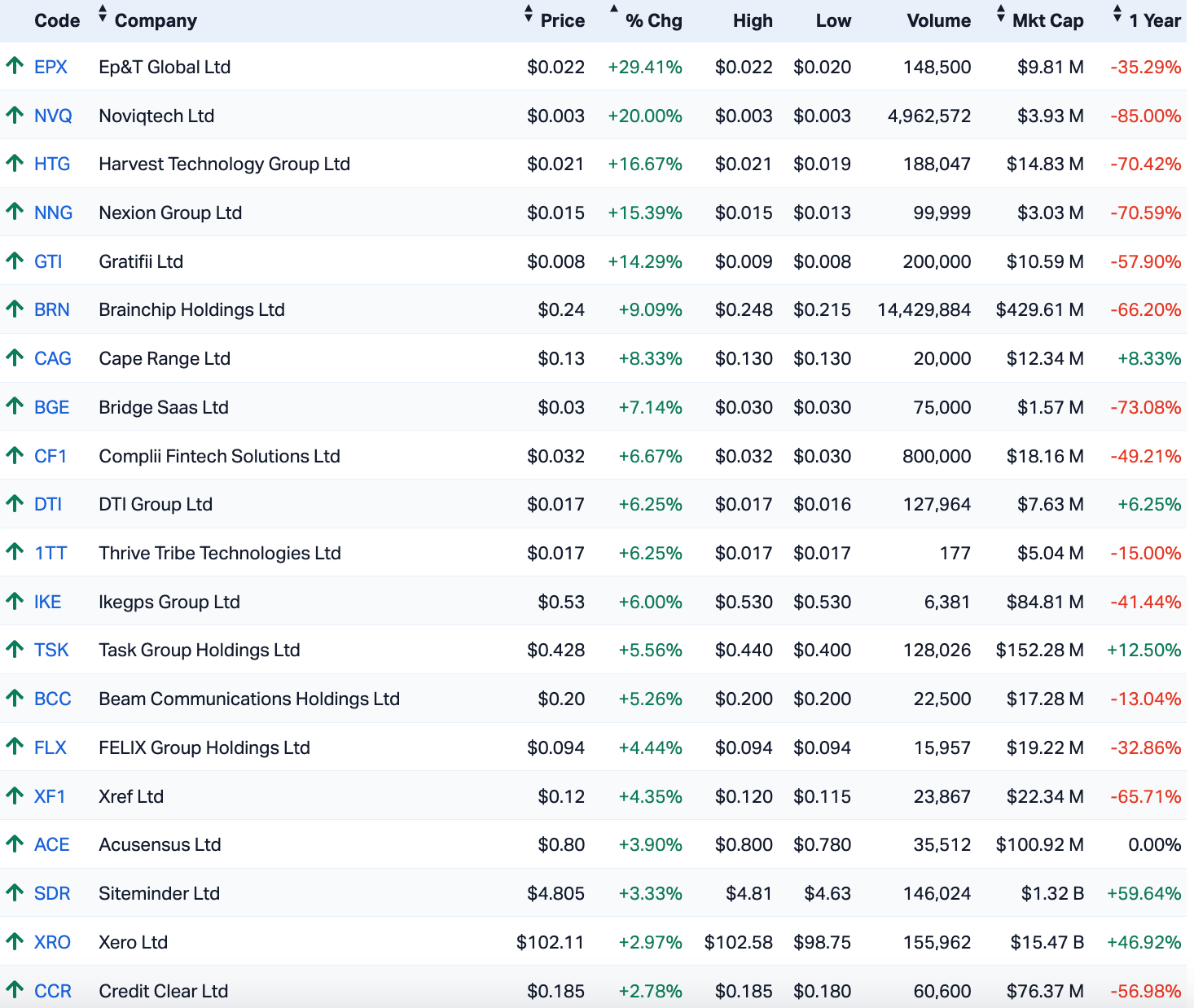Open the BRN stock code link
The image size is (1194, 1008).
pyautogui.click(x=52, y=309)
